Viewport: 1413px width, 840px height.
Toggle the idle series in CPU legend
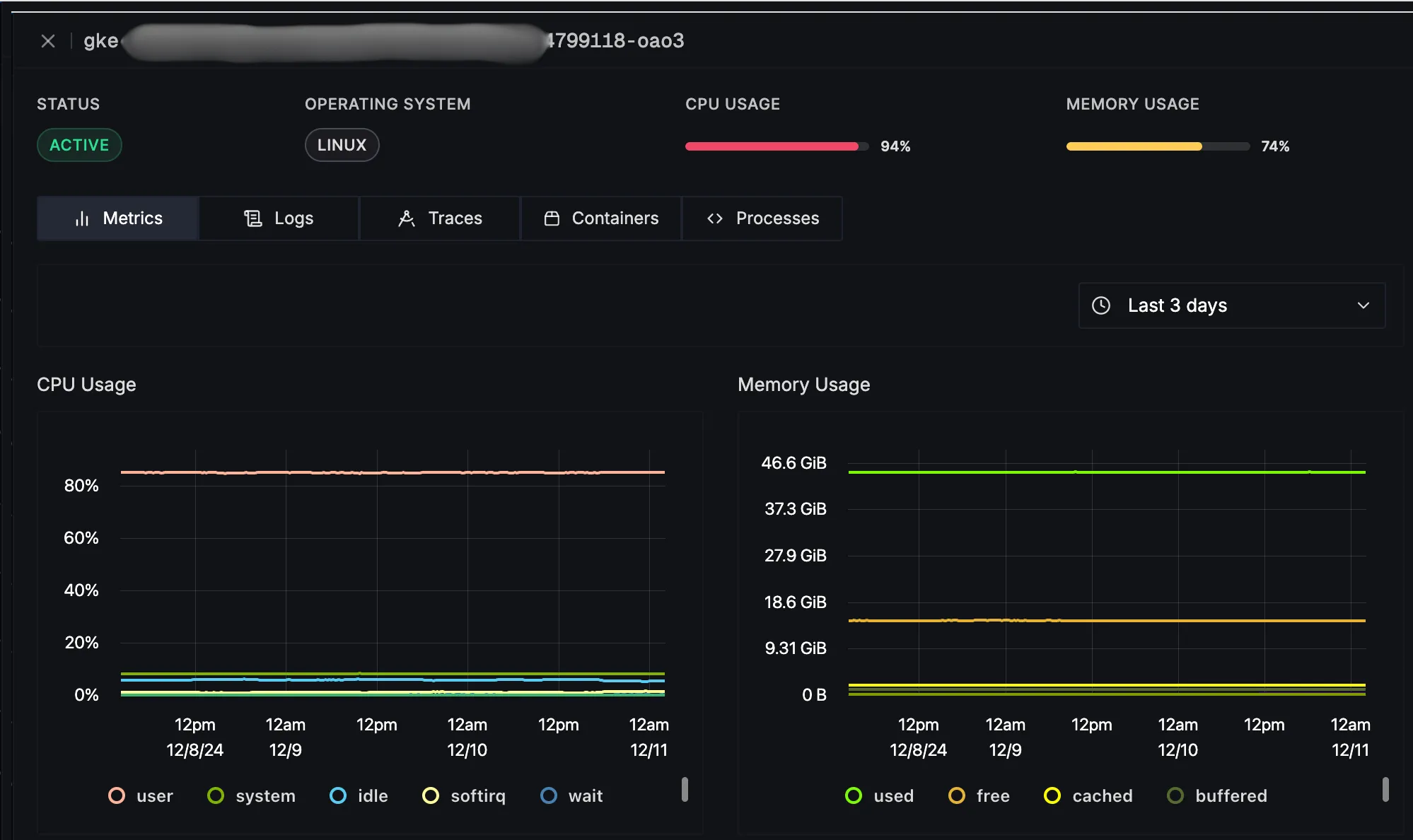tap(359, 796)
